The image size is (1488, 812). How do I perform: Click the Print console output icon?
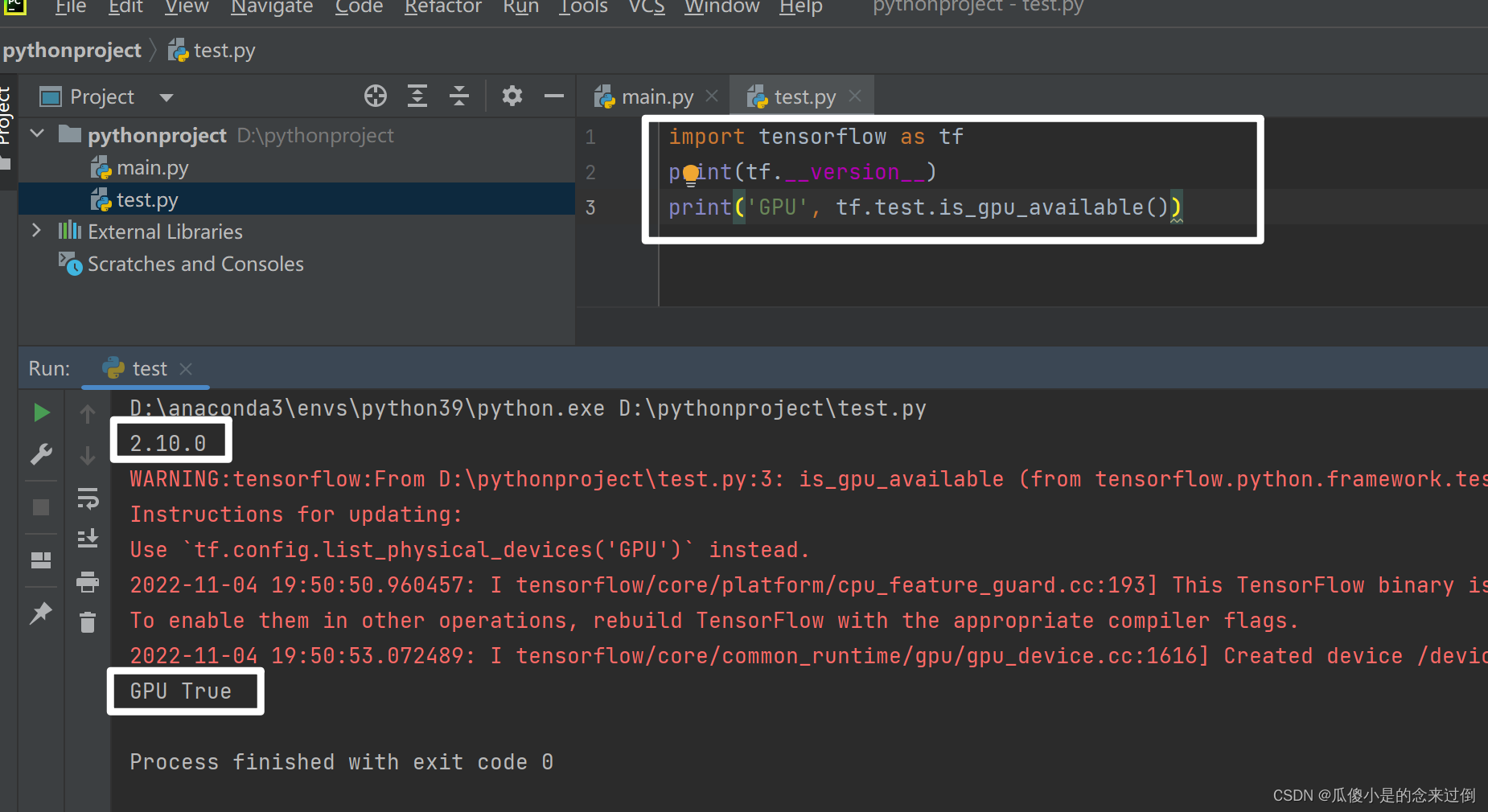(x=88, y=581)
